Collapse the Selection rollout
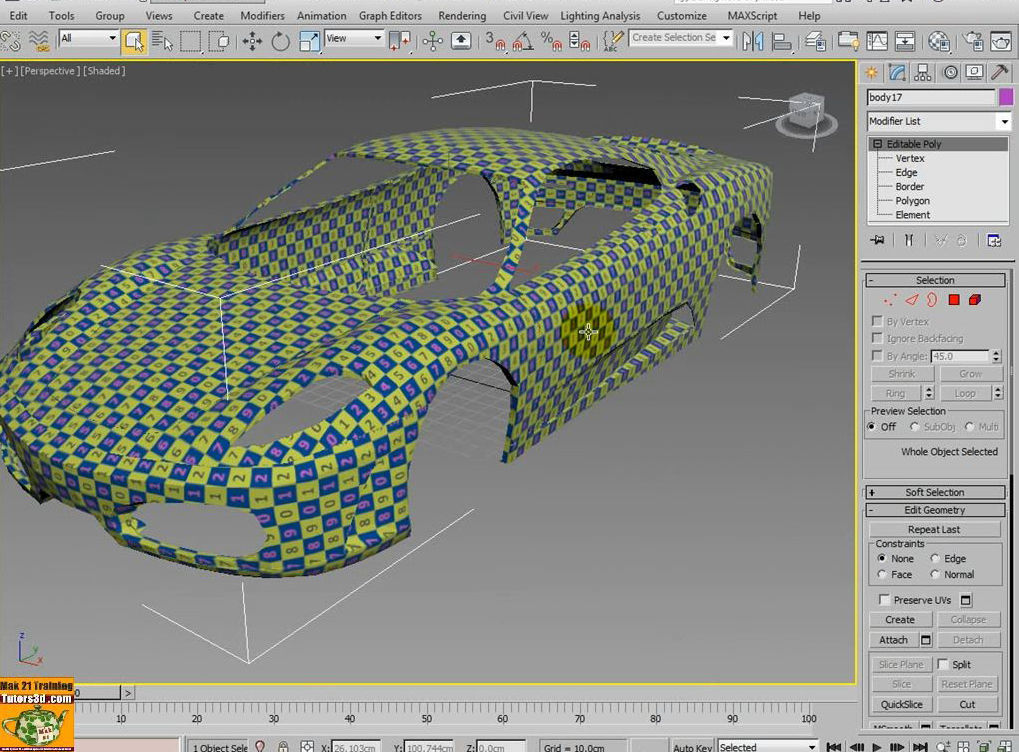1019x752 pixels. pyautogui.click(x=935, y=280)
